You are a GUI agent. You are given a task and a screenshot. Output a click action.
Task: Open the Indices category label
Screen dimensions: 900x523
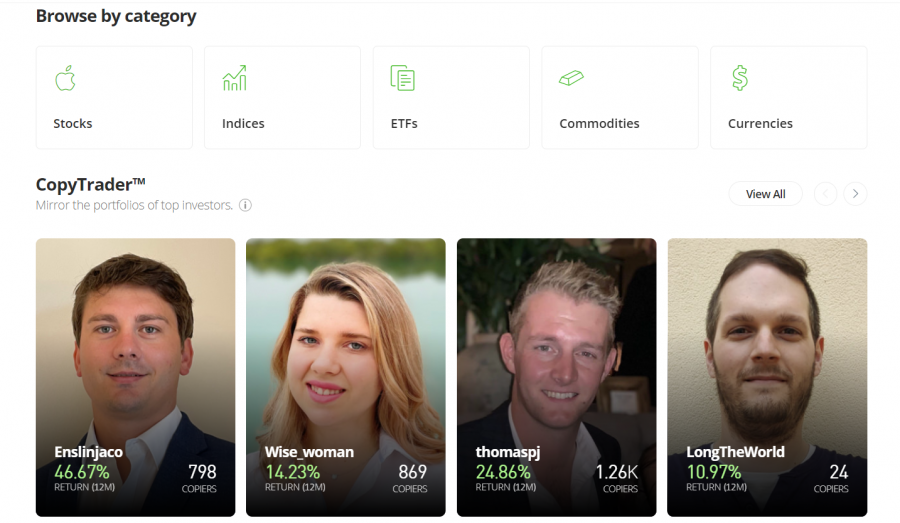click(x=243, y=123)
